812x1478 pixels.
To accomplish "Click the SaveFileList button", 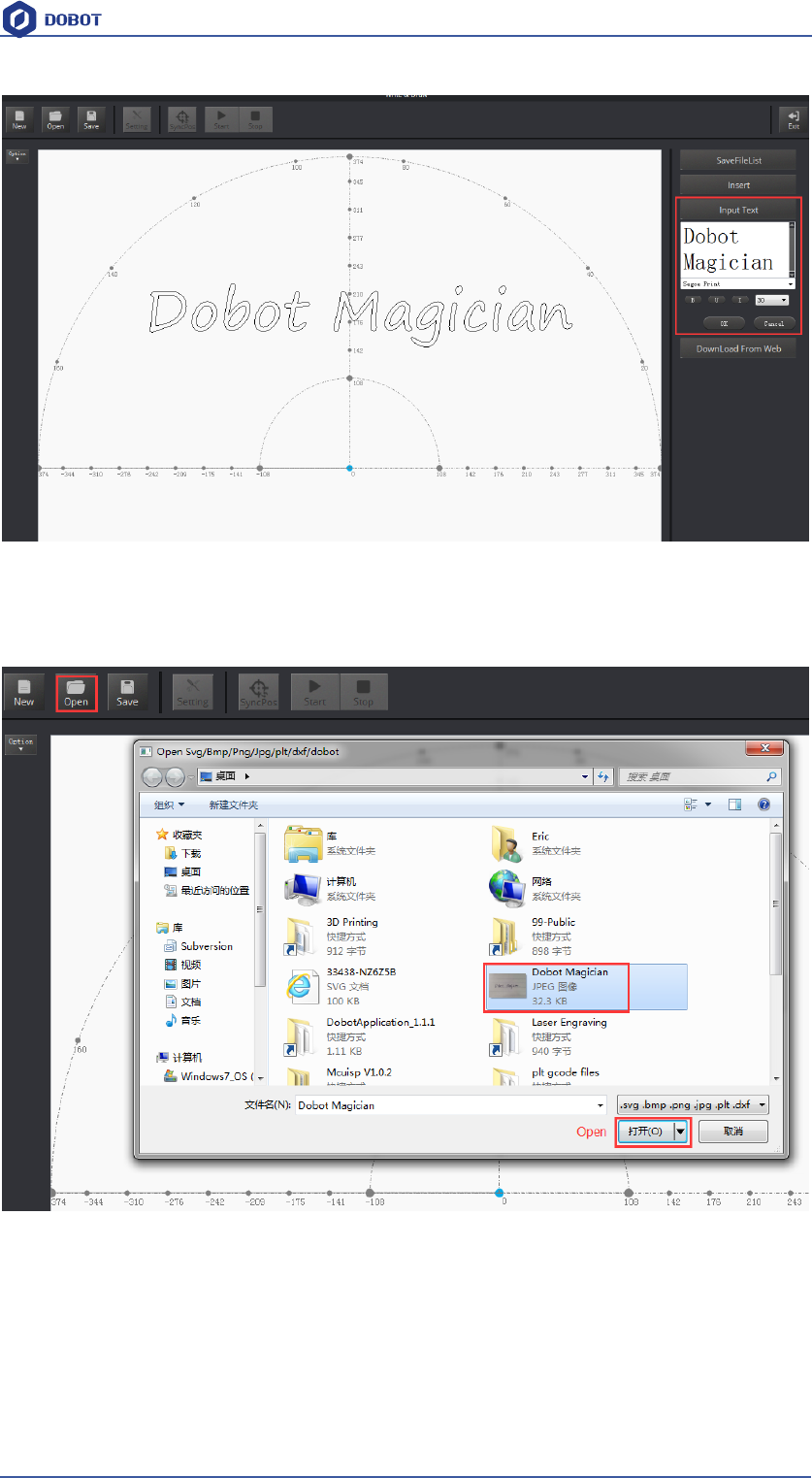I will click(738, 160).
